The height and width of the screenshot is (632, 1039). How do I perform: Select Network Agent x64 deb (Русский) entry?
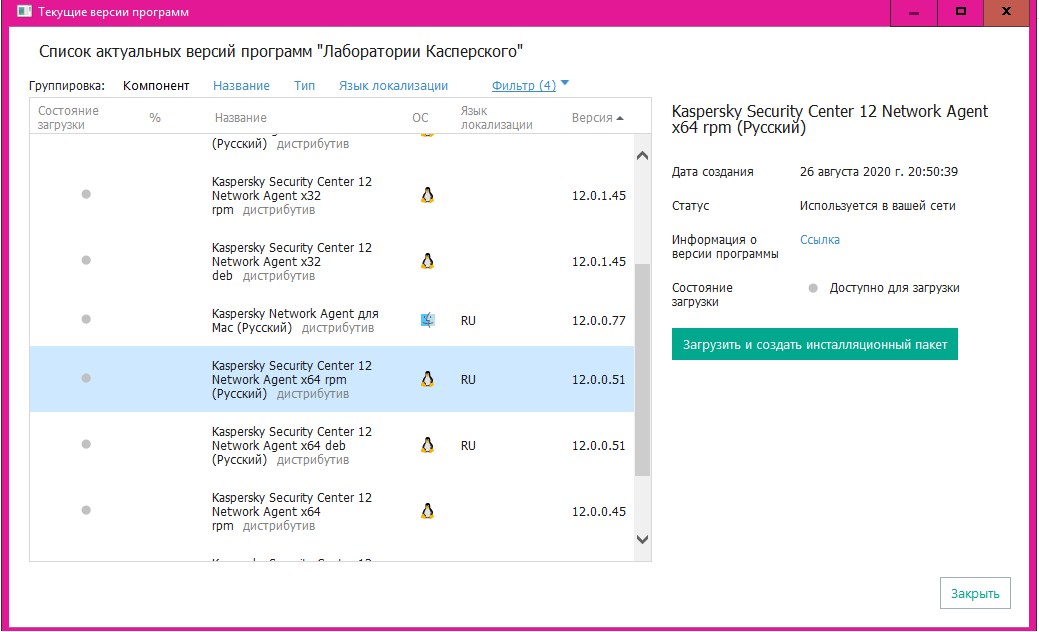pos(292,445)
